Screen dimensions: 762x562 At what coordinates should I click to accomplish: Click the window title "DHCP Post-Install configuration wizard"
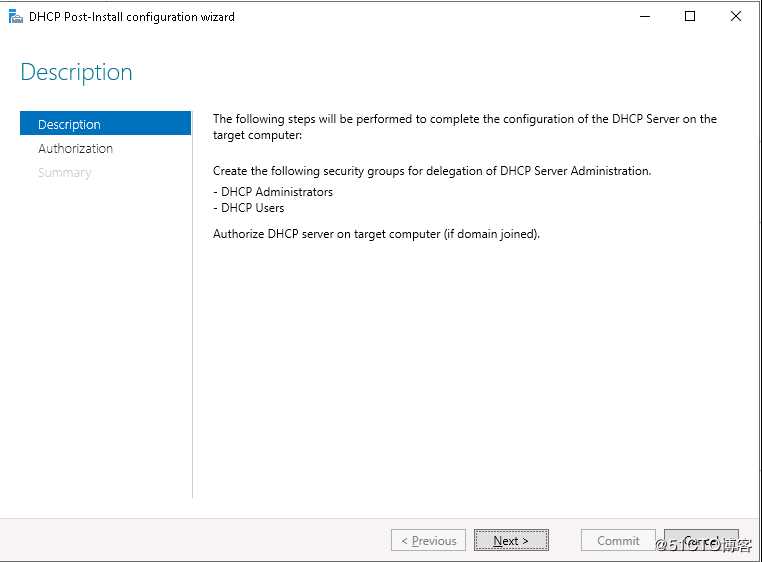(x=132, y=17)
